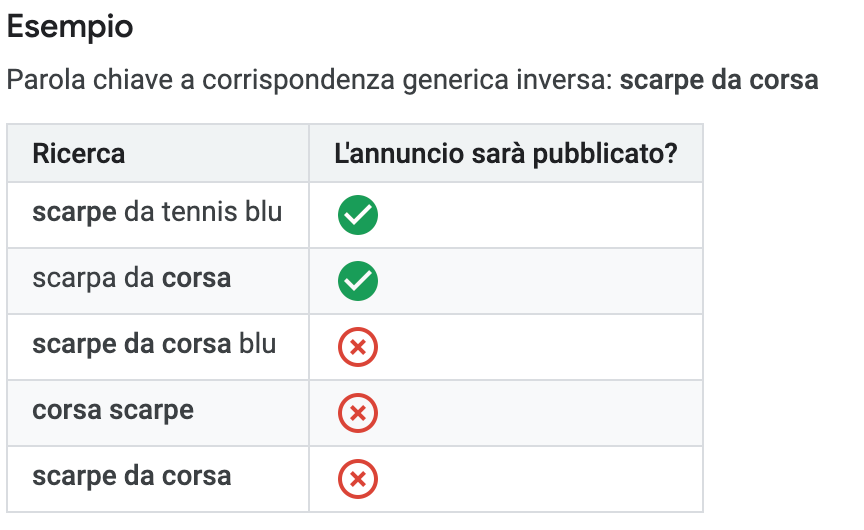Image resolution: width=864 pixels, height=530 pixels.
Task: Click red X icon for corsa scarpe
Action: pyautogui.click(x=358, y=413)
